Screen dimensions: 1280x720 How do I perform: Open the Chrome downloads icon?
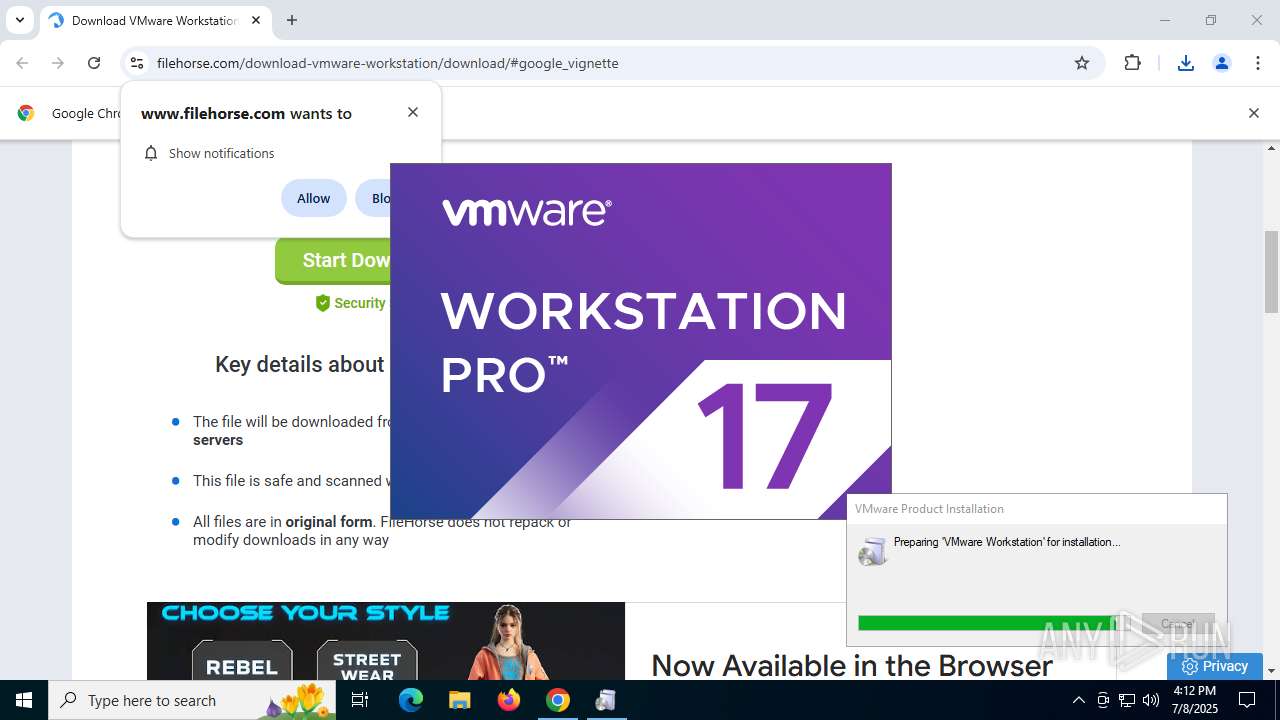(1186, 63)
